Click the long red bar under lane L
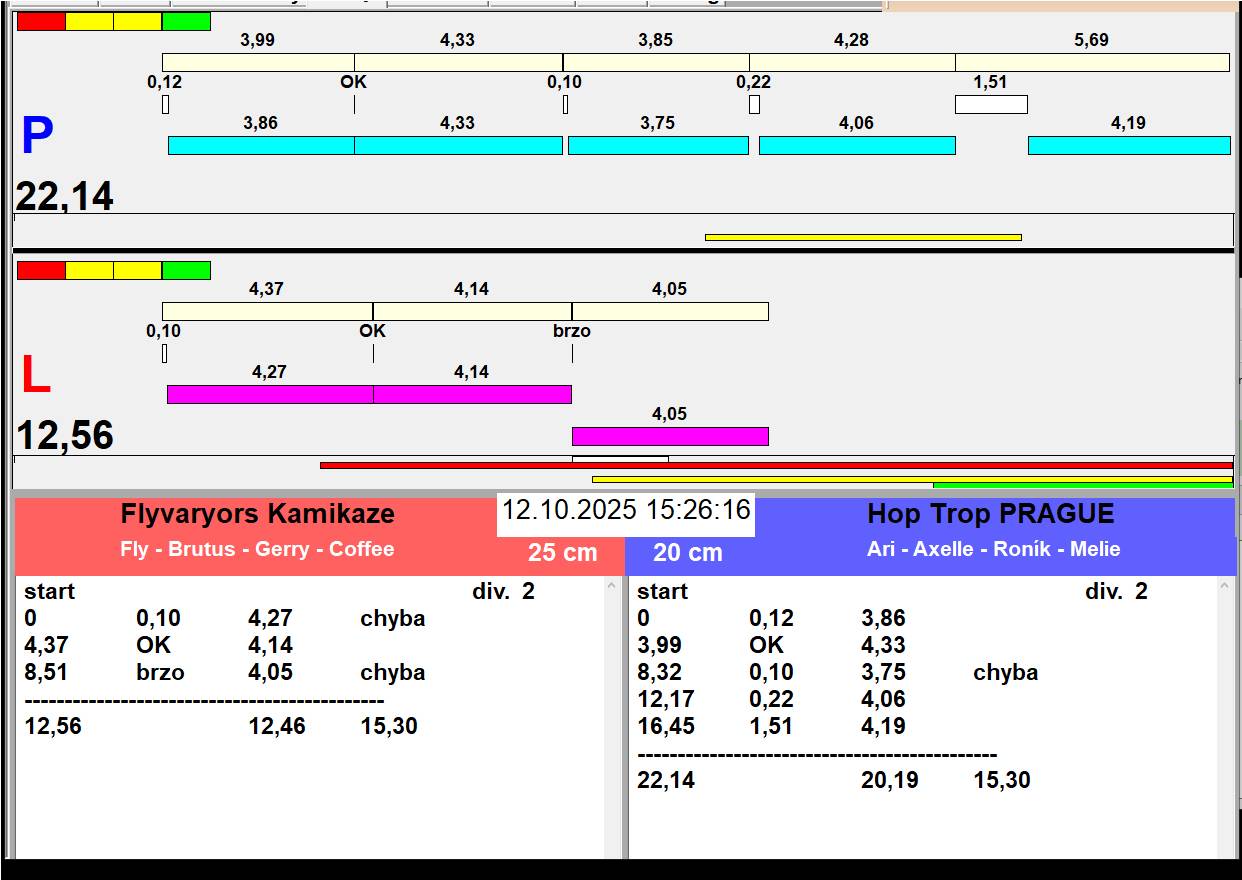Image resolution: width=1242 pixels, height=880 pixels. coord(775,465)
